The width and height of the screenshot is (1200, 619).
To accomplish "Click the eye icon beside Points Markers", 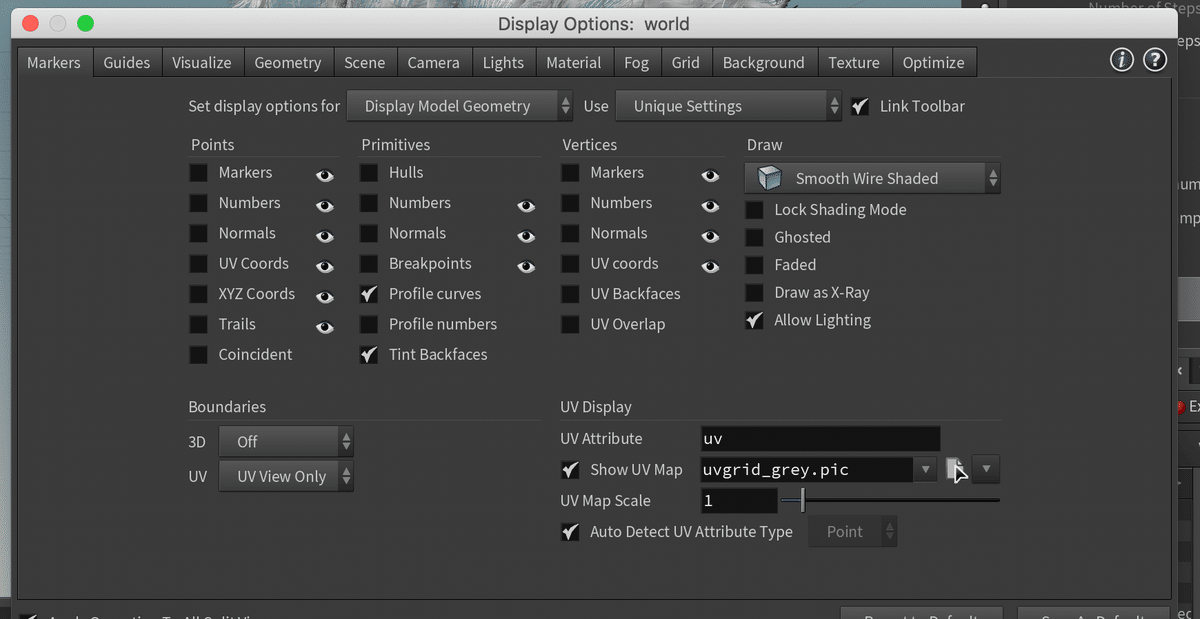I will (325, 175).
